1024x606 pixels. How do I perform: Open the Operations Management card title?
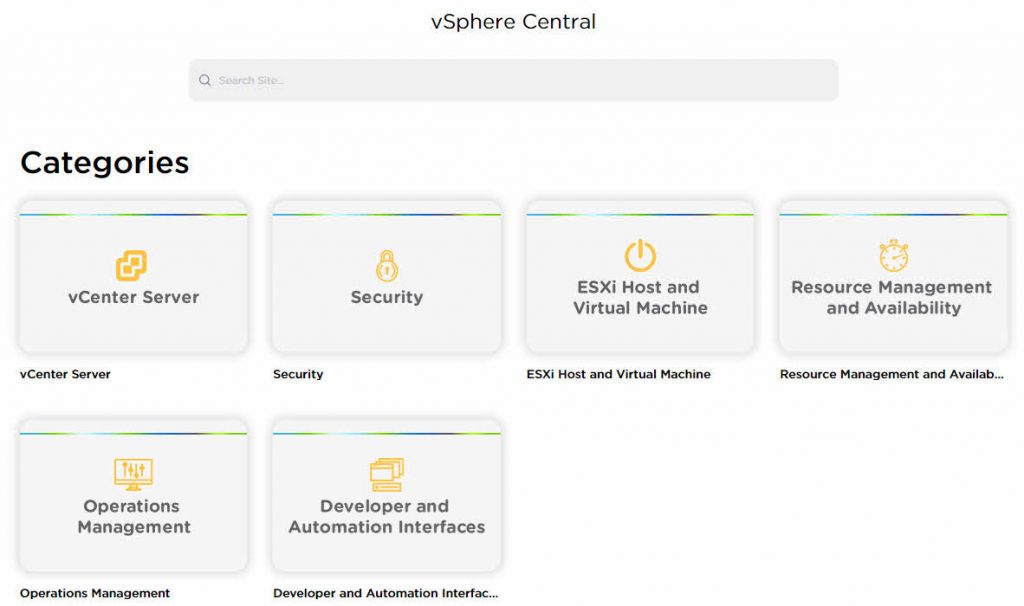pos(133,516)
